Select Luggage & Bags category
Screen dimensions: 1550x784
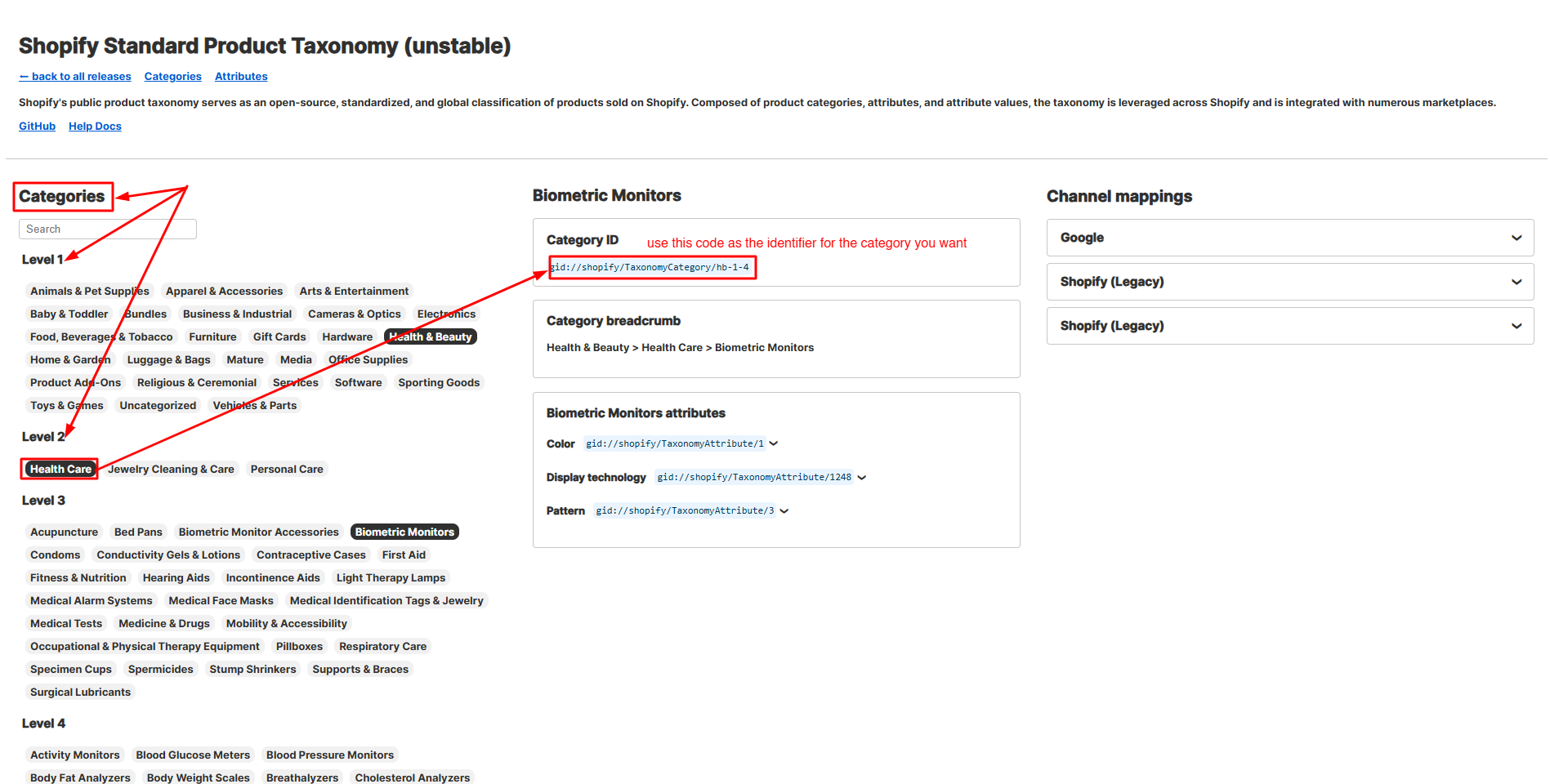click(x=168, y=359)
